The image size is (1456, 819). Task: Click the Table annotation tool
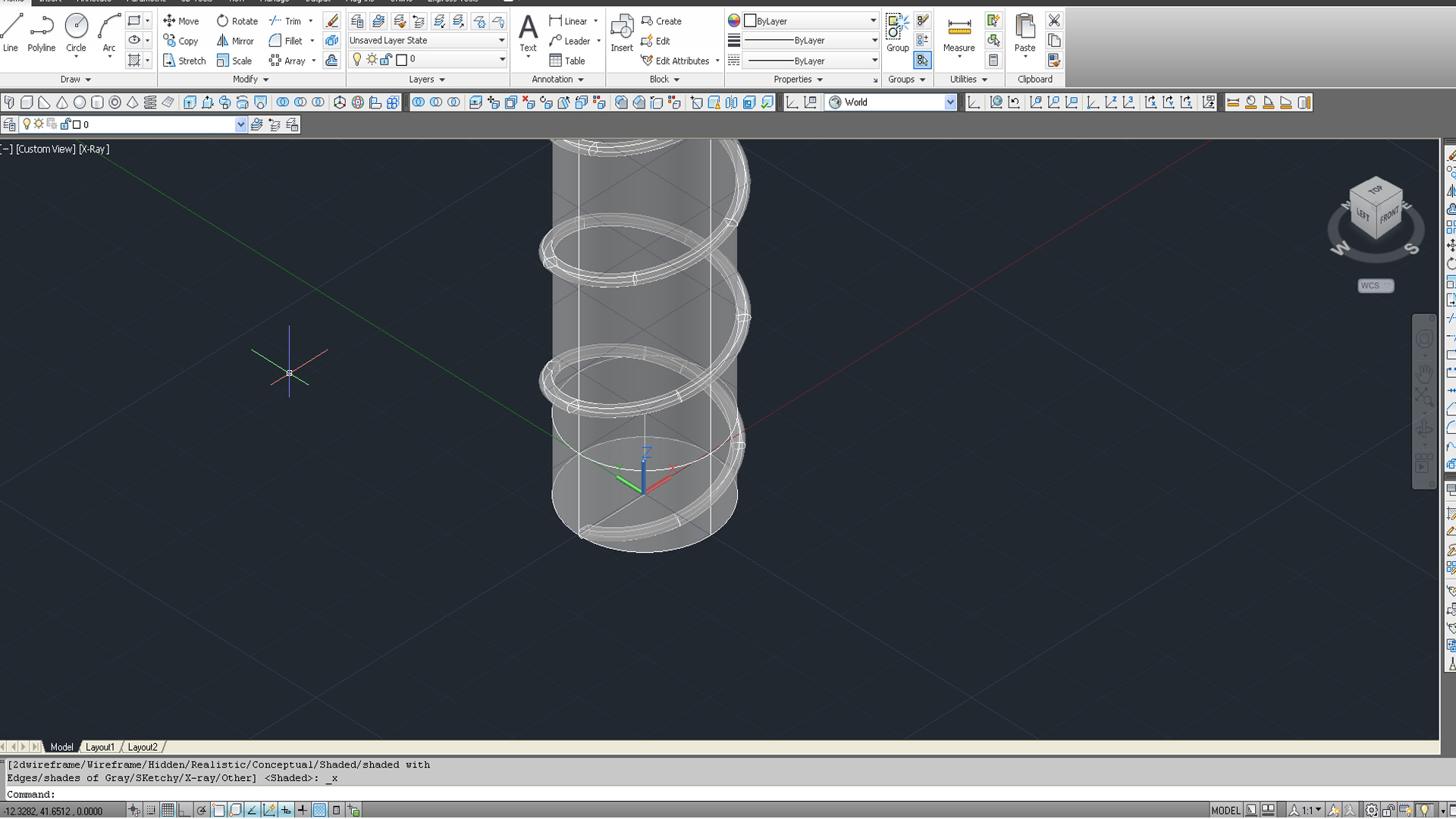point(567,60)
